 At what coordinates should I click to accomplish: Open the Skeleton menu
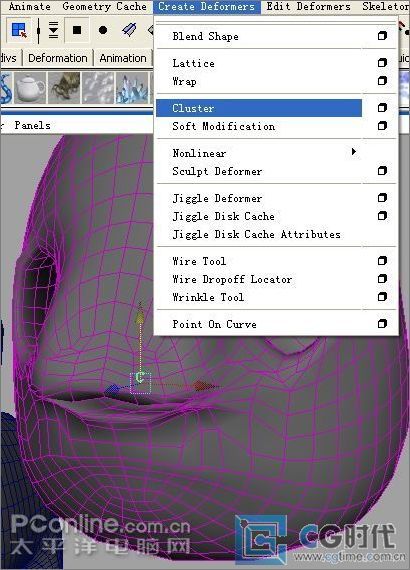point(386,7)
